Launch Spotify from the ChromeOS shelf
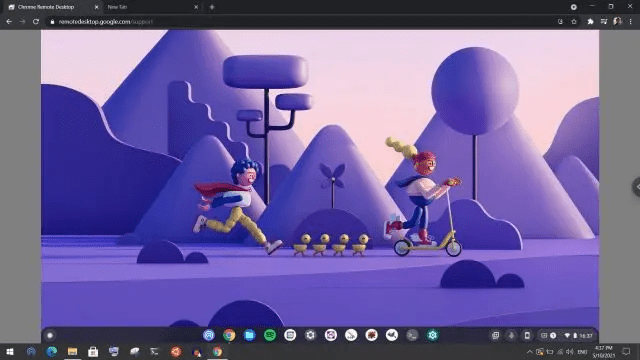Viewport: 640px width, 360px height. (270, 335)
